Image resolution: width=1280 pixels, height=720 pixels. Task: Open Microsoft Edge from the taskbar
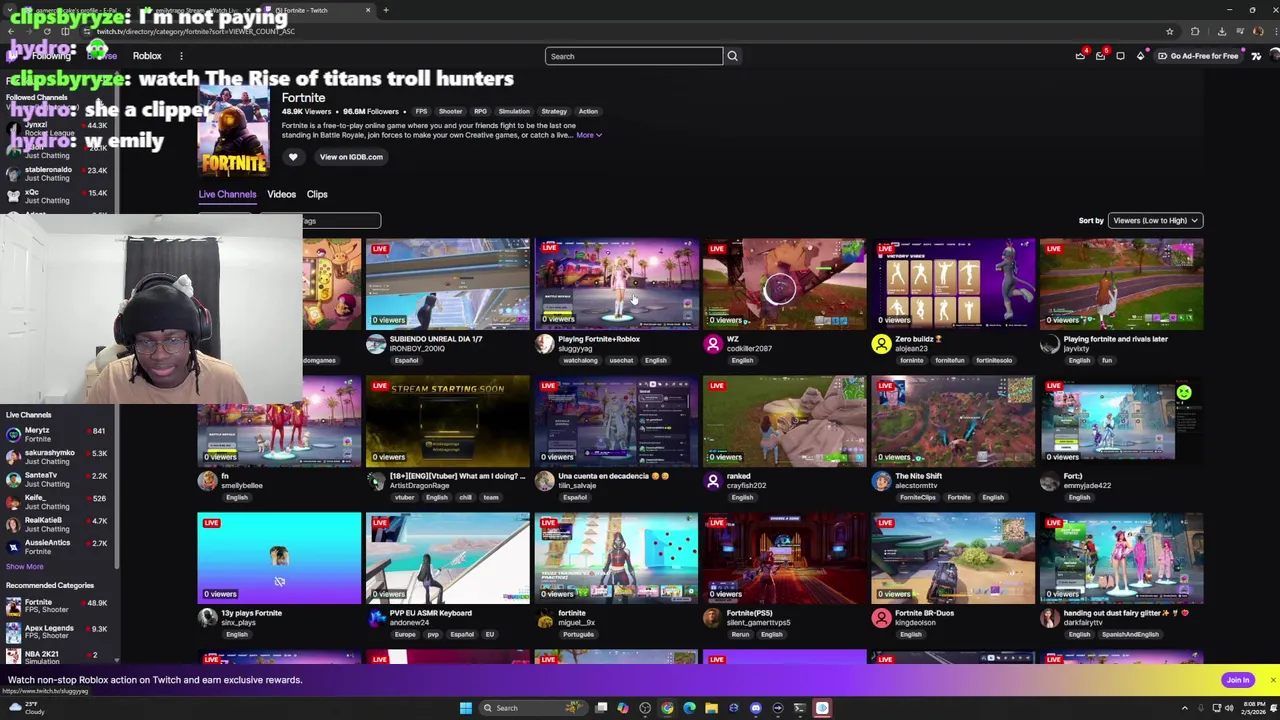pos(689,708)
